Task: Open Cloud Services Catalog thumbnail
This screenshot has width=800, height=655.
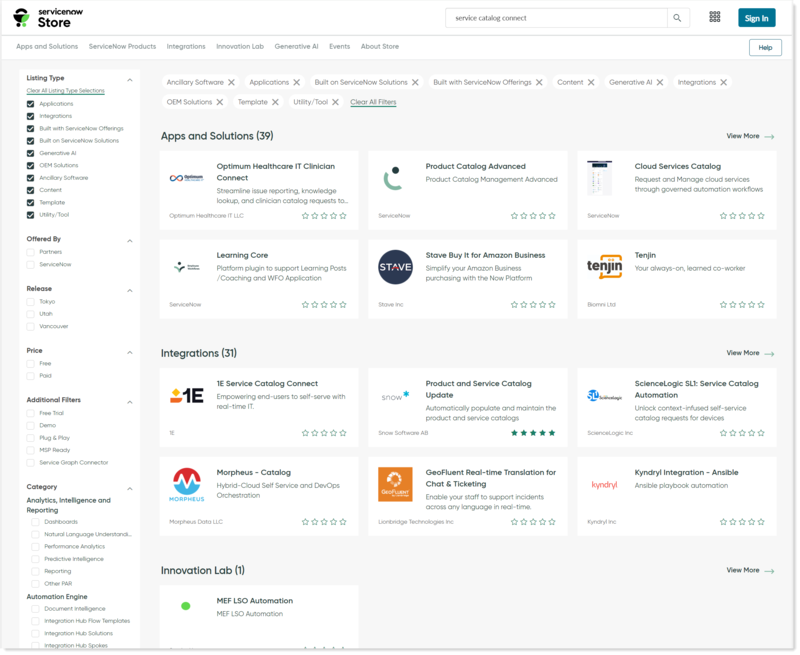Action: point(601,179)
